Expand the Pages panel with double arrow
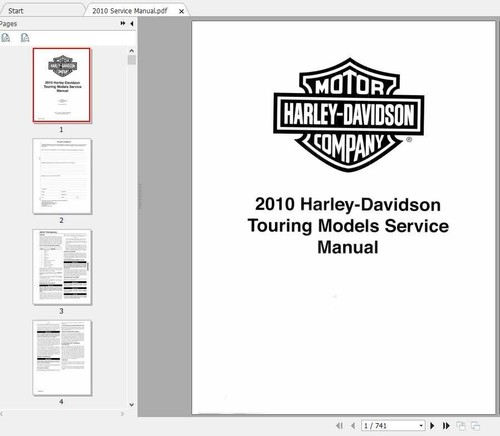This screenshot has height=436, width=500. coord(123,23)
